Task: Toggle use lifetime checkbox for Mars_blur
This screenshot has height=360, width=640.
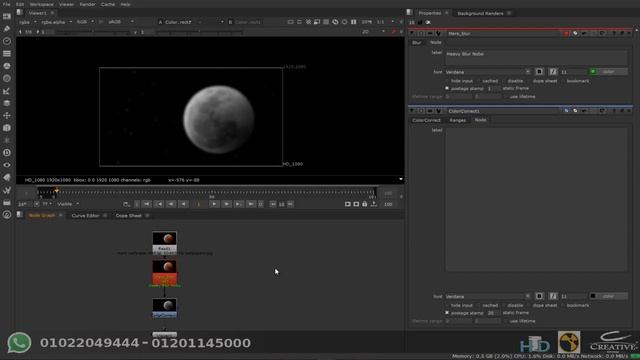Action: click(506, 97)
